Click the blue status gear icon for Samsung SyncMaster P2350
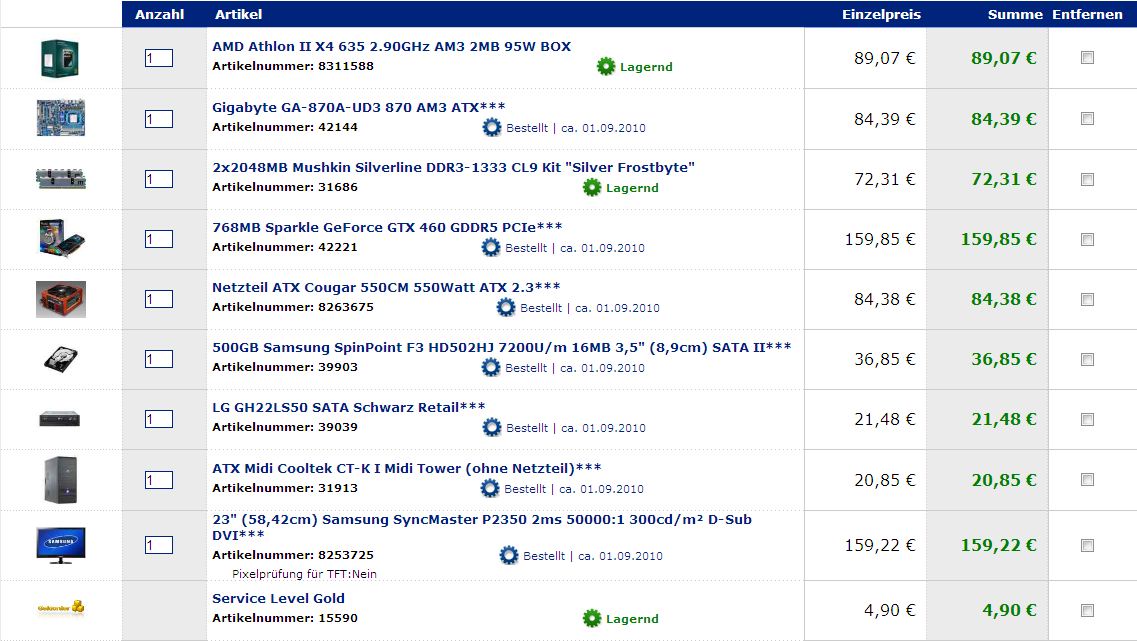 point(509,555)
